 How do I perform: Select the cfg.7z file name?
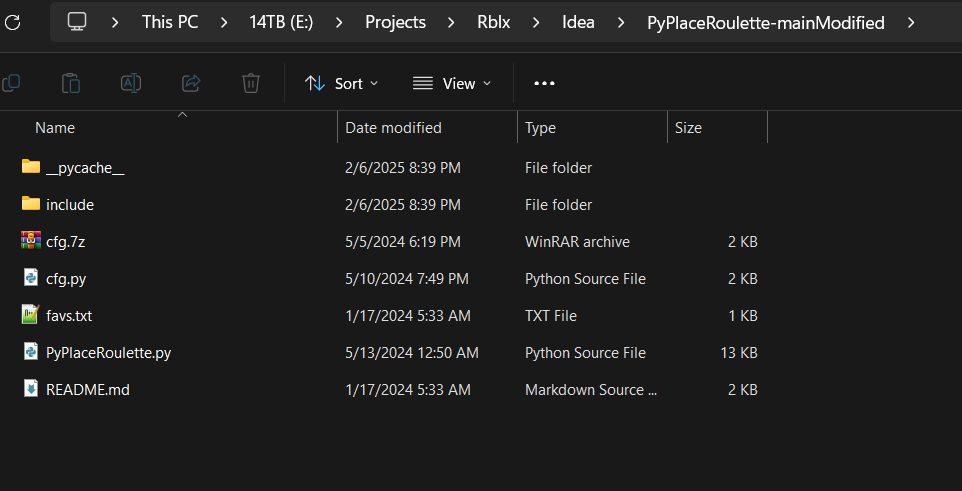[x=66, y=242]
